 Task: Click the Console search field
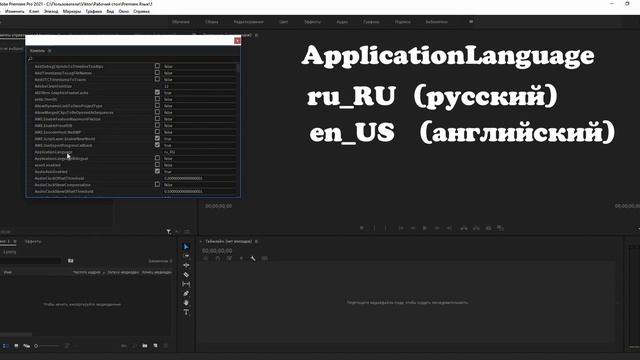click(x=133, y=59)
